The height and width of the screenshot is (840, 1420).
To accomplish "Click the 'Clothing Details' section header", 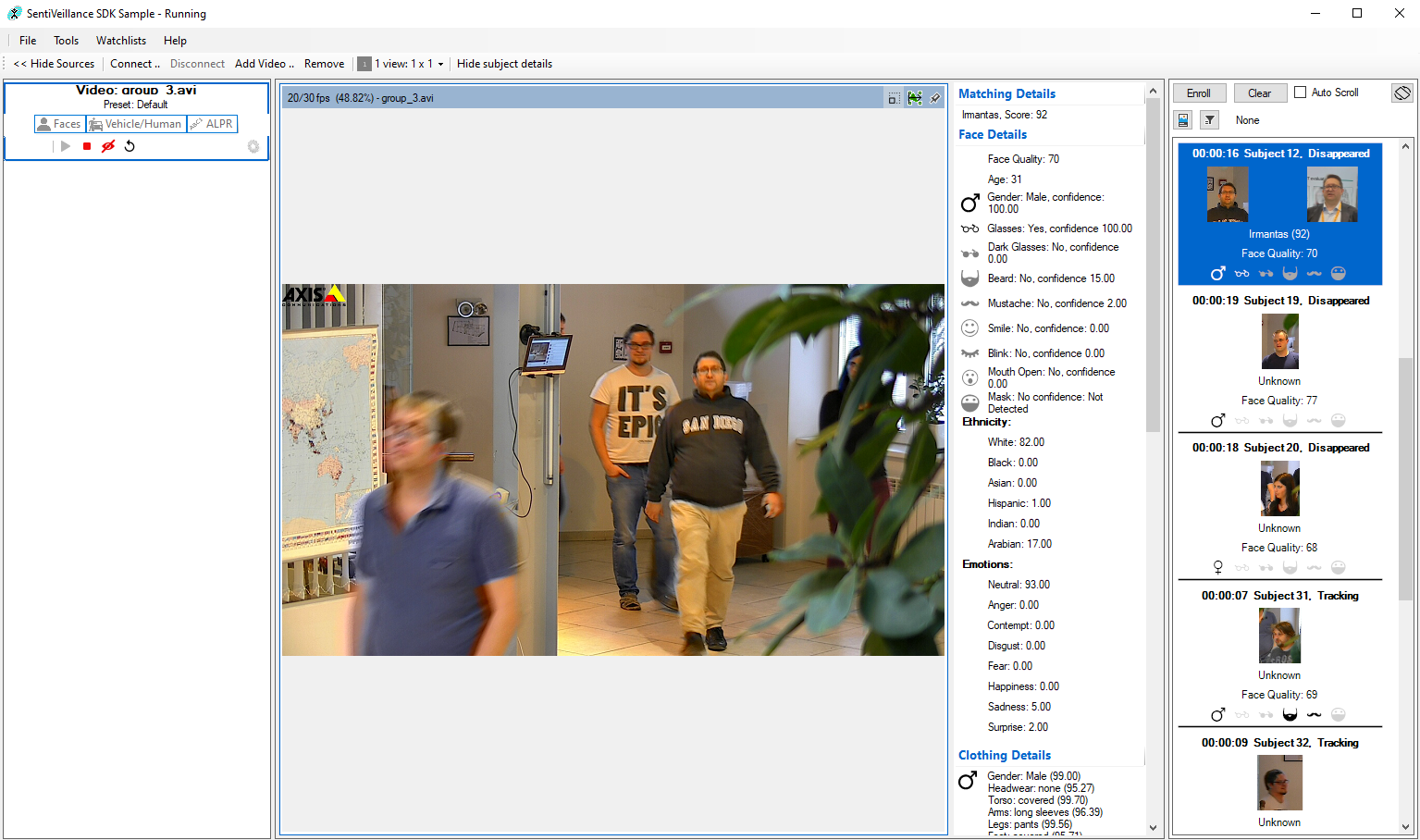I will pos(1005,755).
